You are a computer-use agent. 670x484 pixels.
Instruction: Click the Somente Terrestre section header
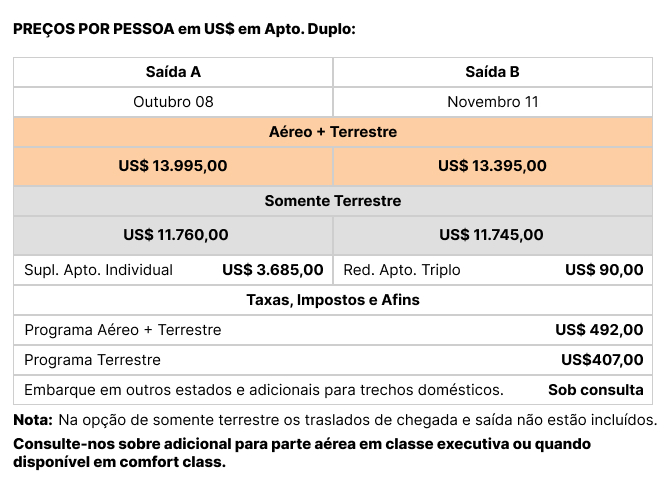tap(333, 201)
